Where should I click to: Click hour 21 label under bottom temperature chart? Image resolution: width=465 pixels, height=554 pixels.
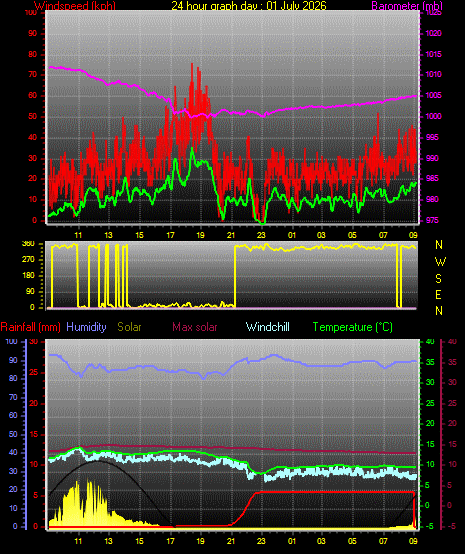(231, 541)
